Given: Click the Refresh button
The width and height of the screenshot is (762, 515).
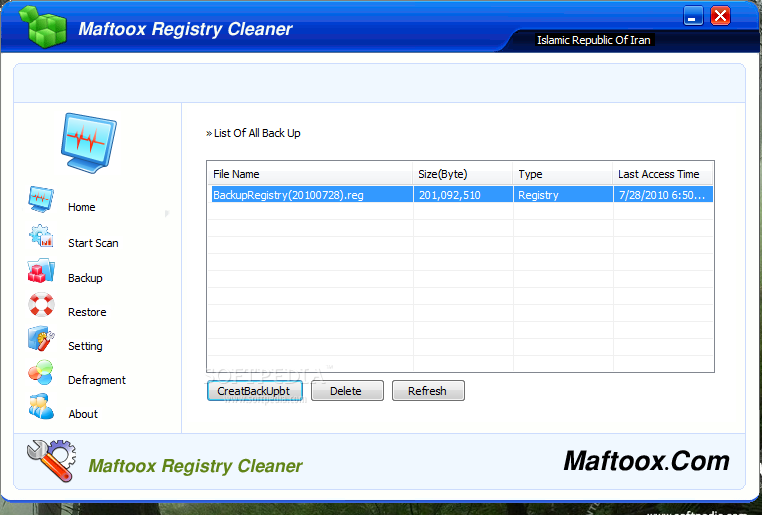Looking at the screenshot, I should (428, 391).
